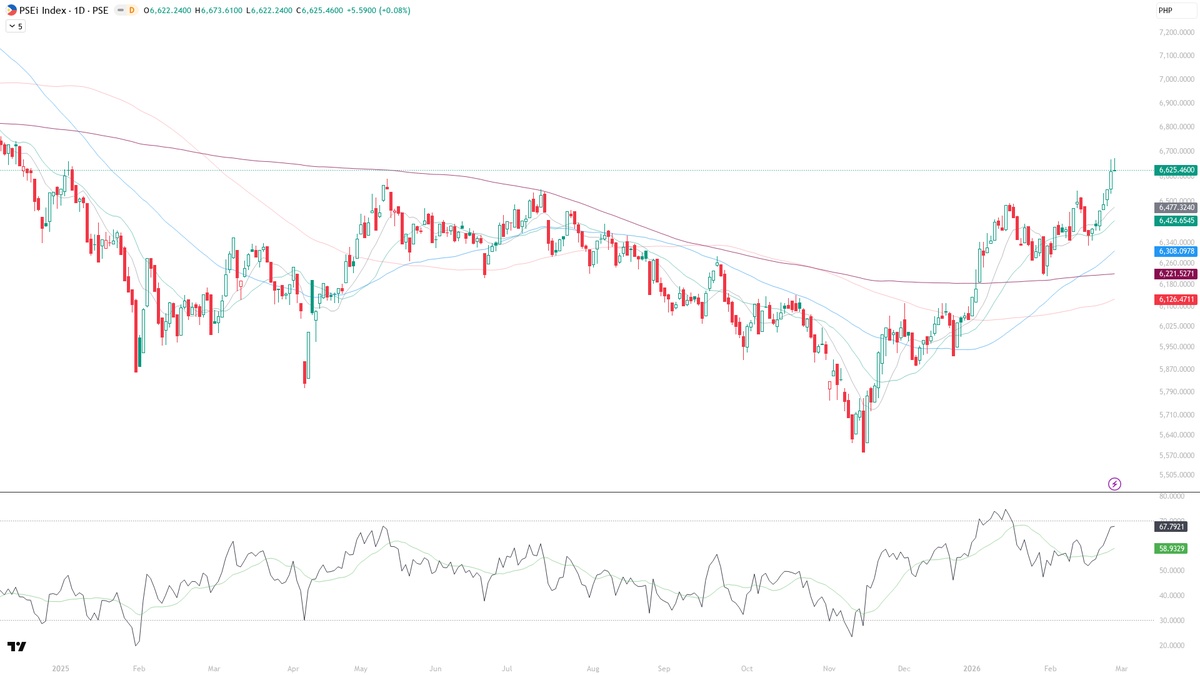Click the 2026 label on the time axis

[x=971, y=666]
